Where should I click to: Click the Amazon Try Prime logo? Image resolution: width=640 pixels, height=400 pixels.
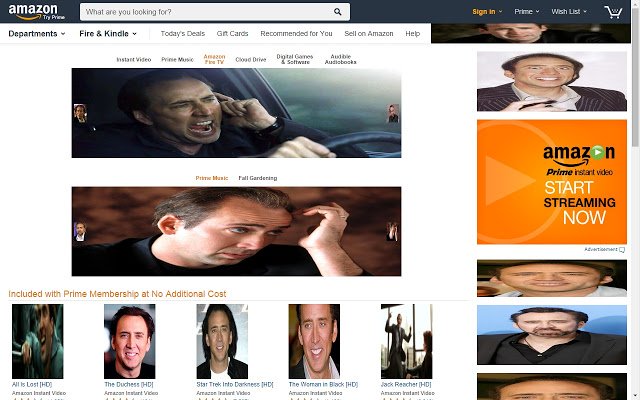[36, 12]
